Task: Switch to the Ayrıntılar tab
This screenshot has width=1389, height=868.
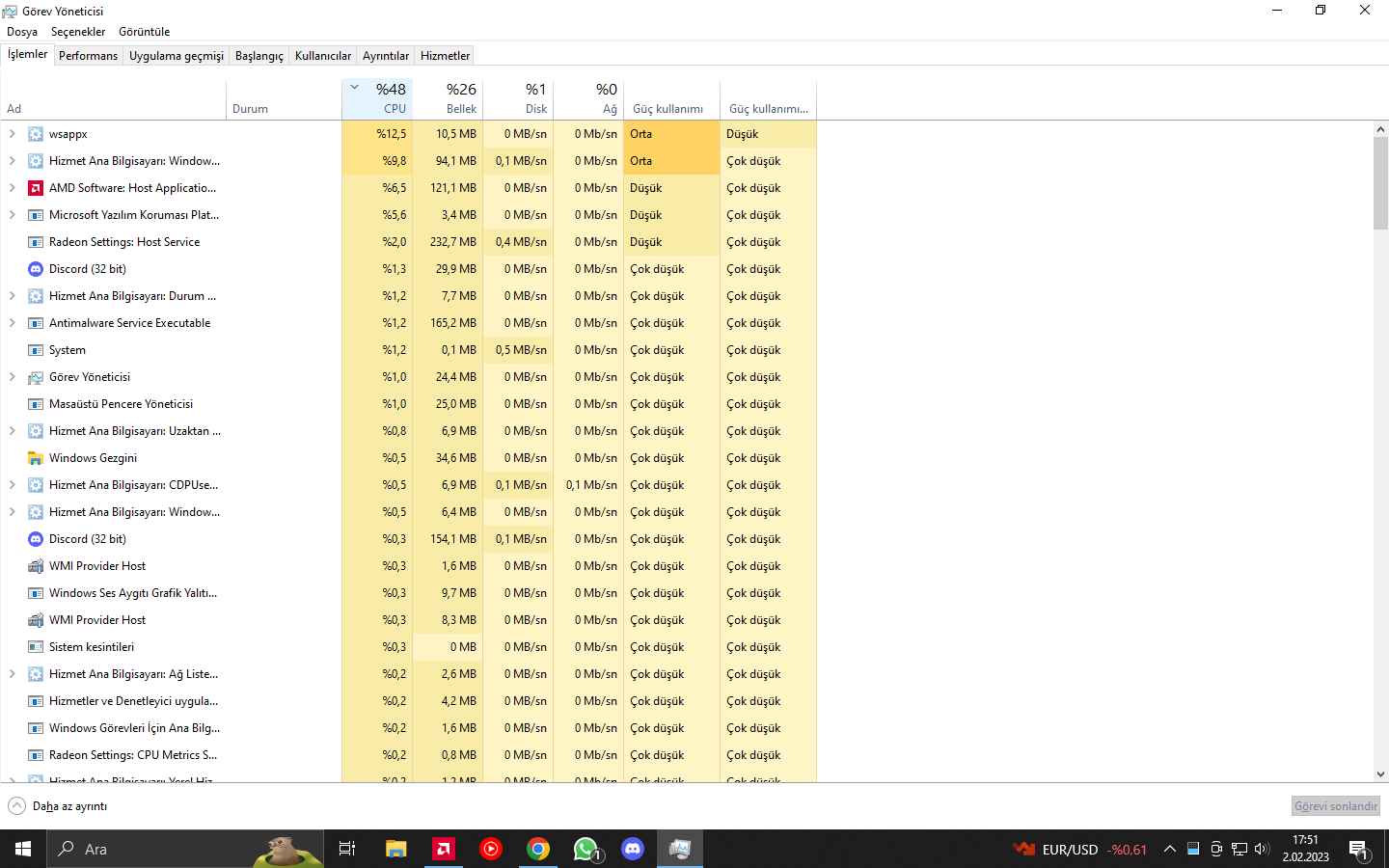Action: (386, 56)
